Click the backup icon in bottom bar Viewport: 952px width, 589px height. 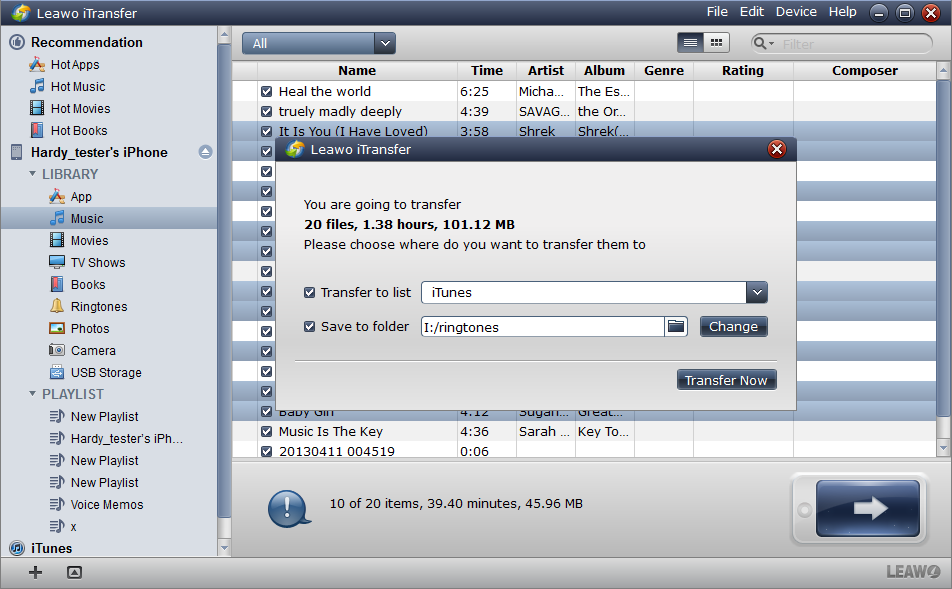[x=74, y=572]
